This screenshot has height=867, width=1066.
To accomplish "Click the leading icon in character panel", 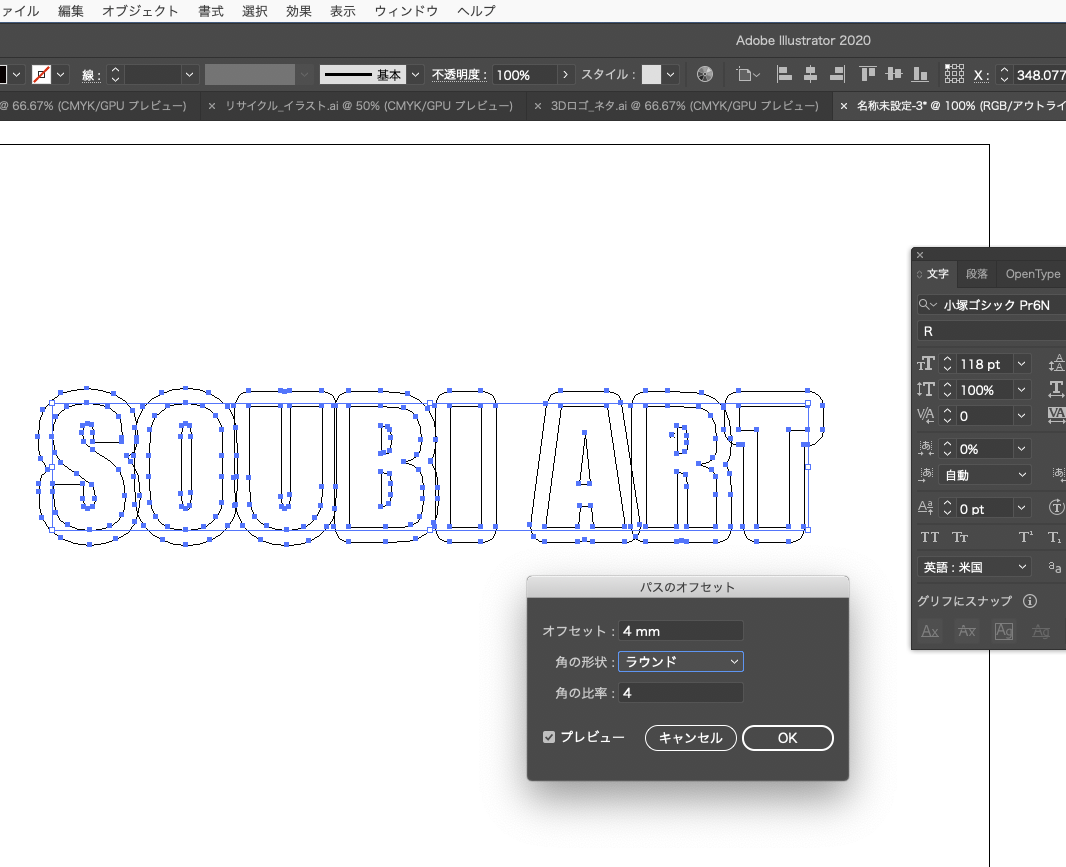I will (1056, 364).
